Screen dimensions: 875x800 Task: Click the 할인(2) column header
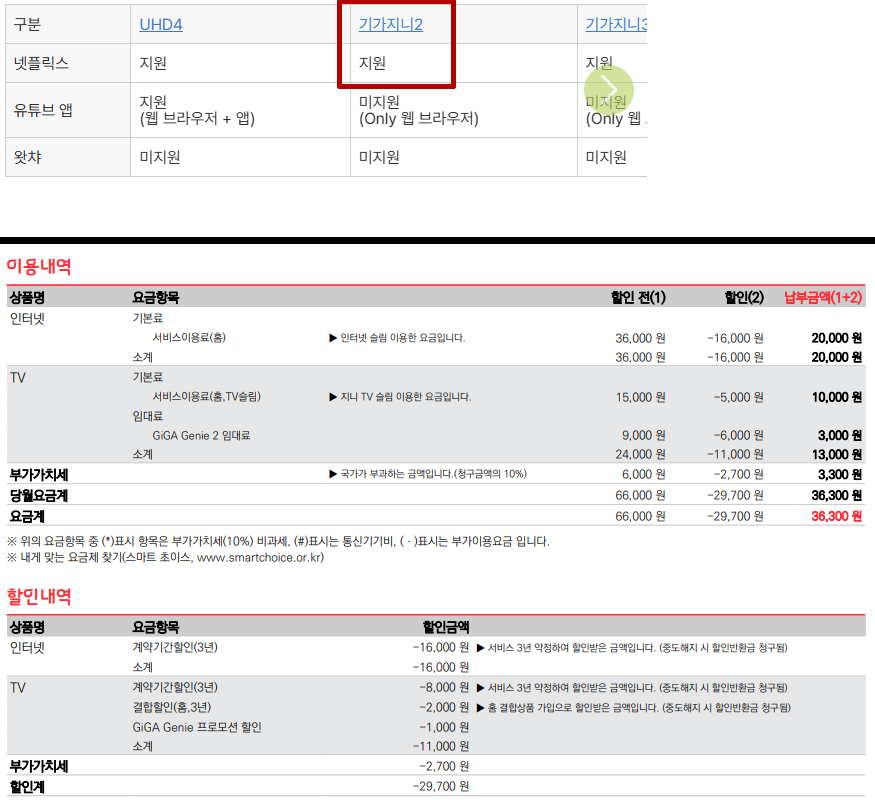[x=744, y=297]
